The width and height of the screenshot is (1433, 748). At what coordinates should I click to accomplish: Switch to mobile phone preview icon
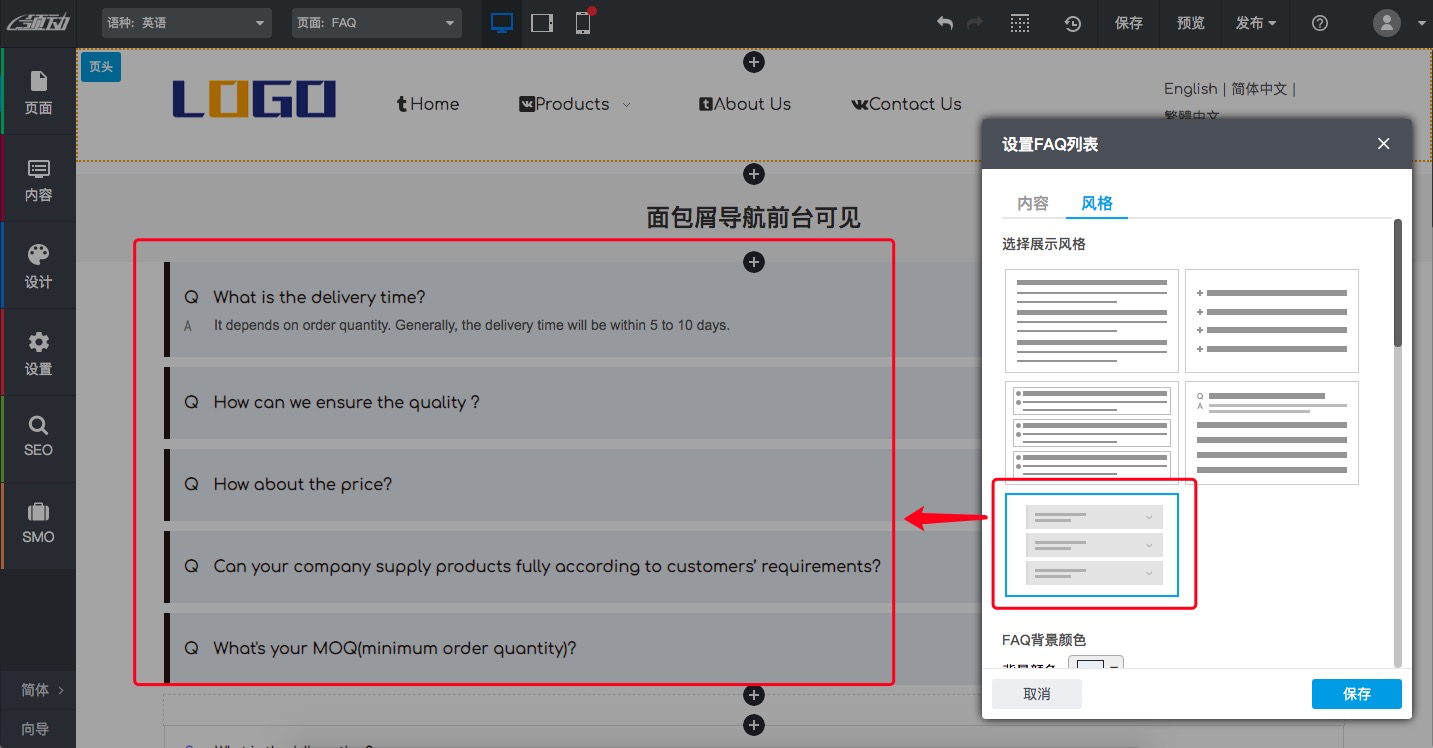583,23
